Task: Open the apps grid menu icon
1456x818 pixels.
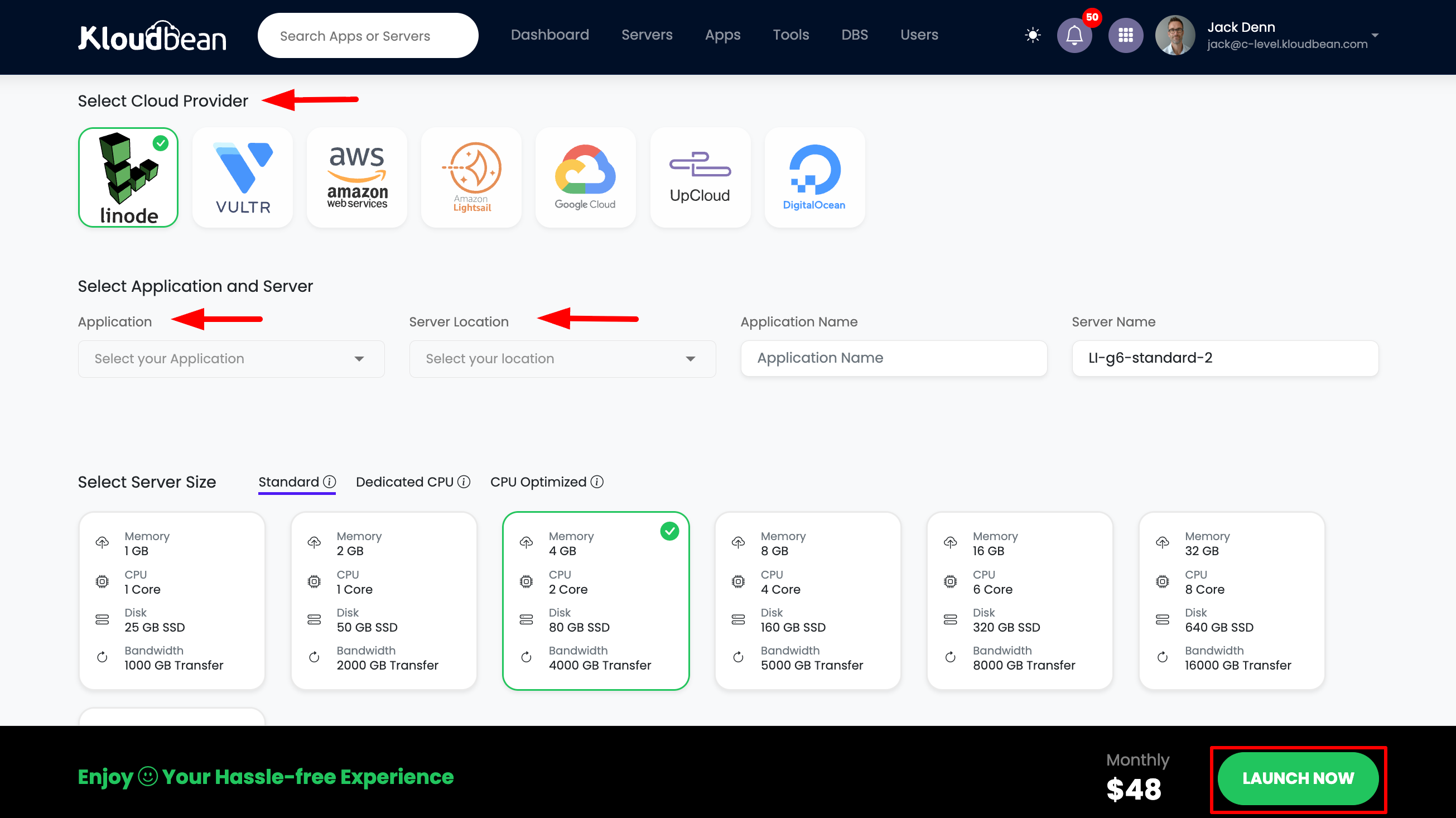Action: point(1125,35)
